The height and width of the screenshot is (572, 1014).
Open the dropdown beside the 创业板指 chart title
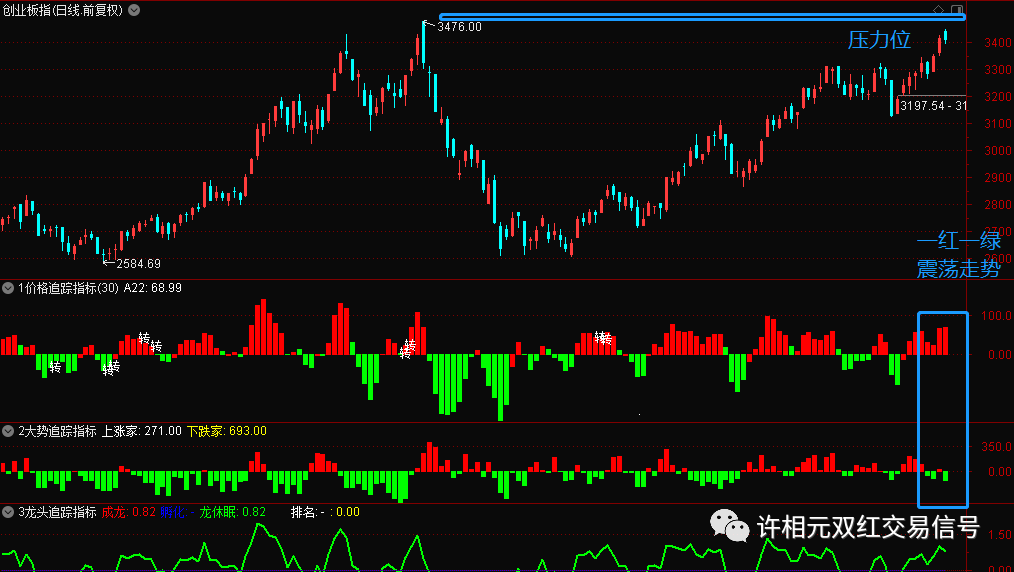[134, 10]
